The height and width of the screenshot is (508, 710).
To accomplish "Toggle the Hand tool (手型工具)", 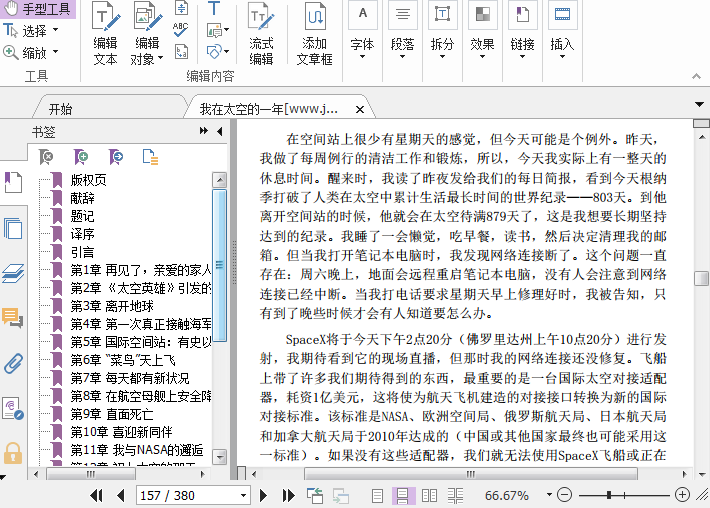I will (39, 10).
